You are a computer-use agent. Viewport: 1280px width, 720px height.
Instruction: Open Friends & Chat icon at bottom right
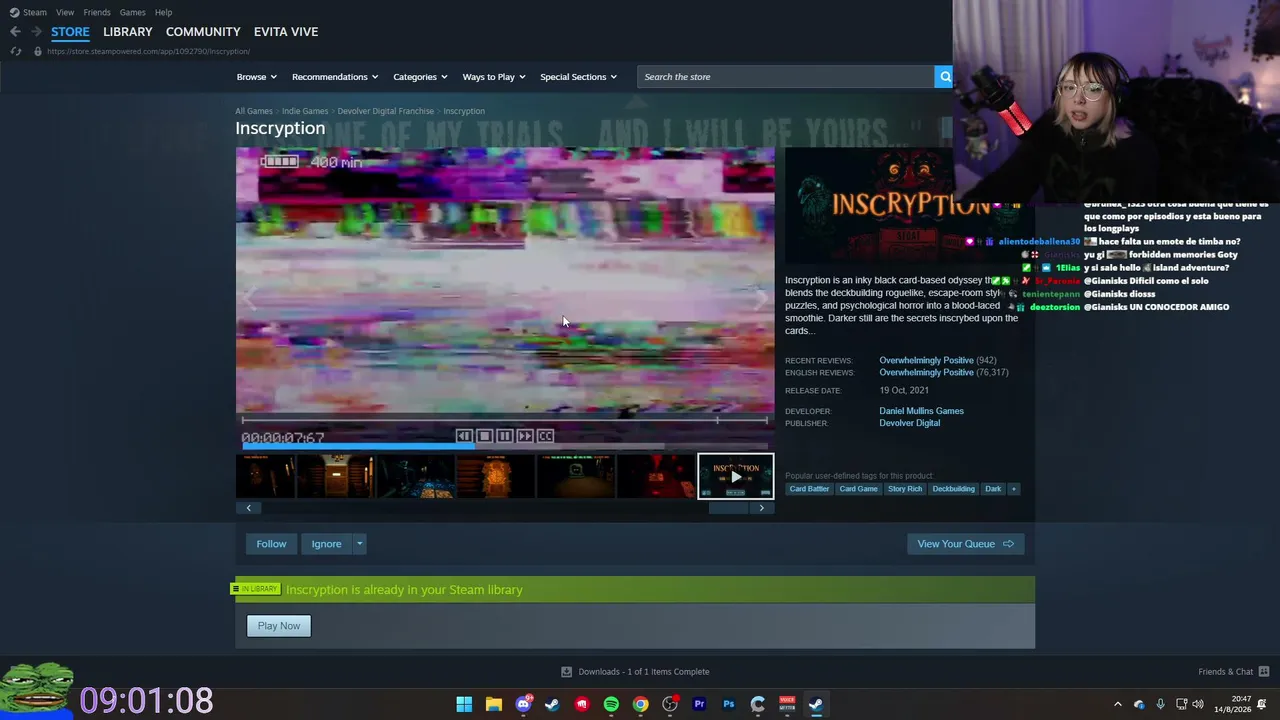(x=1264, y=672)
